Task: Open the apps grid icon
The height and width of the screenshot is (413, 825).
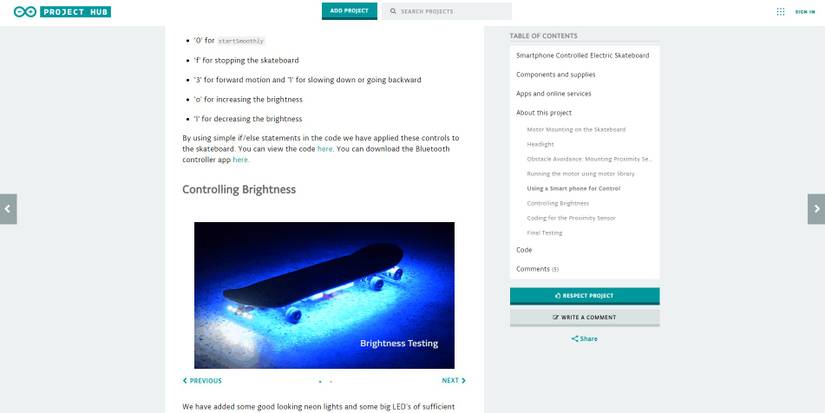Action: click(780, 12)
